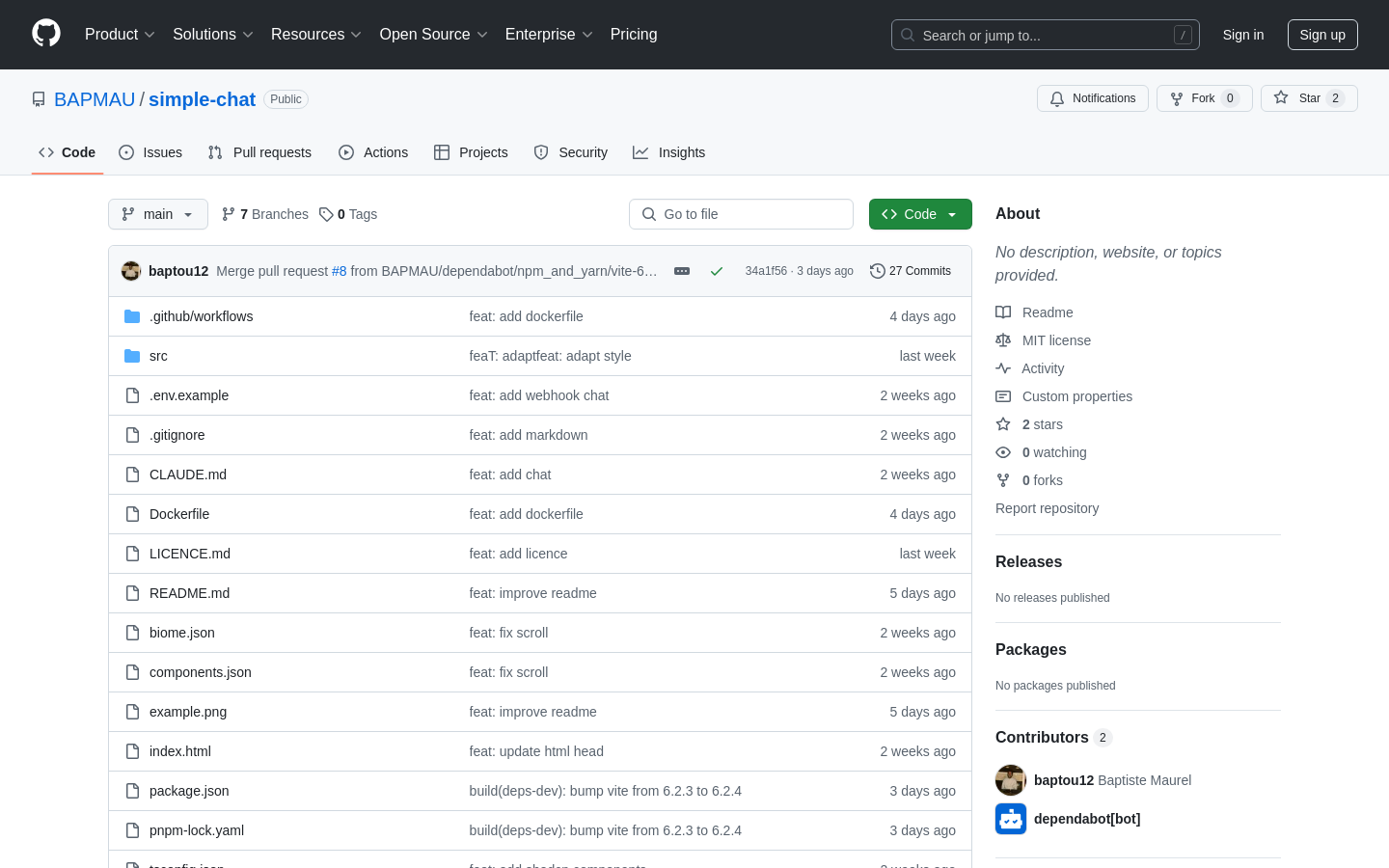This screenshot has width=1389, height=868.
Task: View the 0 watching list
Action: (x=1042, y=452)
